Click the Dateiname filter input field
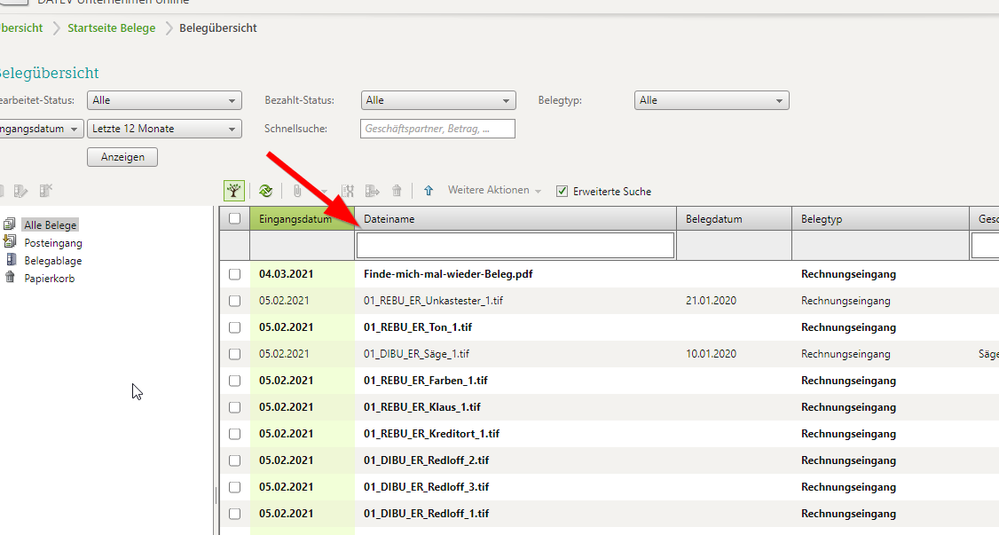Image resolution: width=999 pixels, height=535 pixels. pyautogui.click(x=515, y=245)
